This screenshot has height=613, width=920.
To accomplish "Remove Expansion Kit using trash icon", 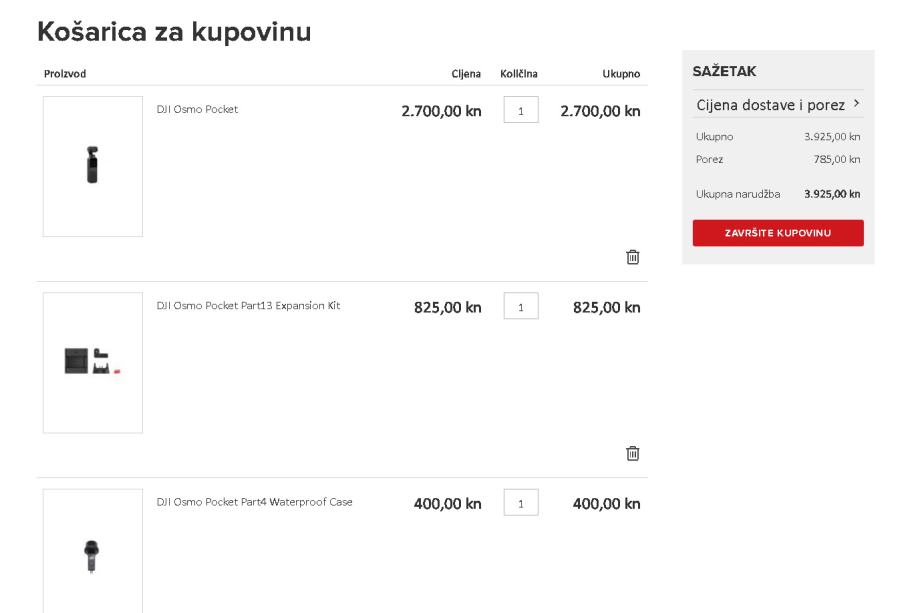I will [632, 453].
